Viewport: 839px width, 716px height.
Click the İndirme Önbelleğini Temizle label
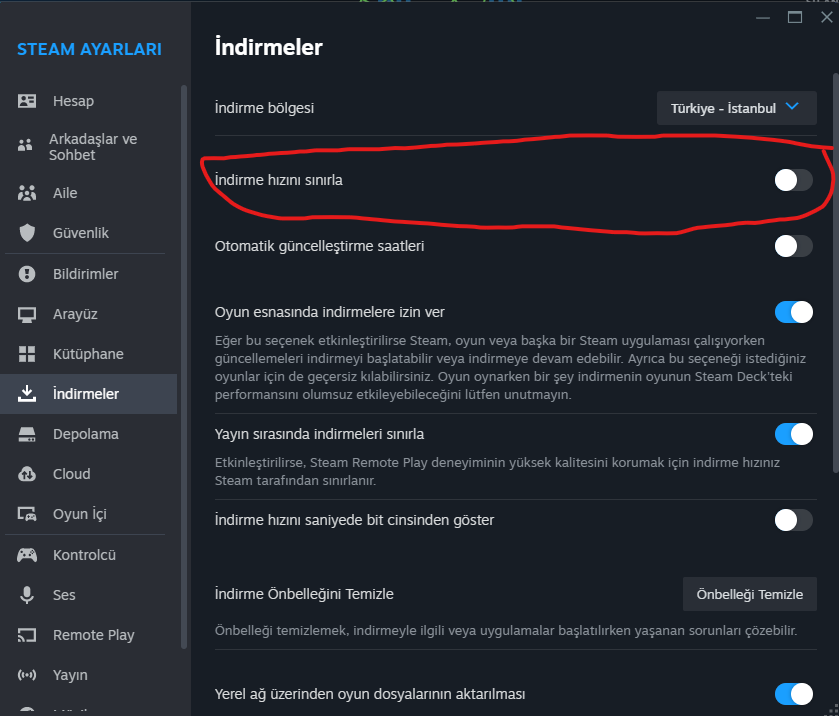point(304,594)
